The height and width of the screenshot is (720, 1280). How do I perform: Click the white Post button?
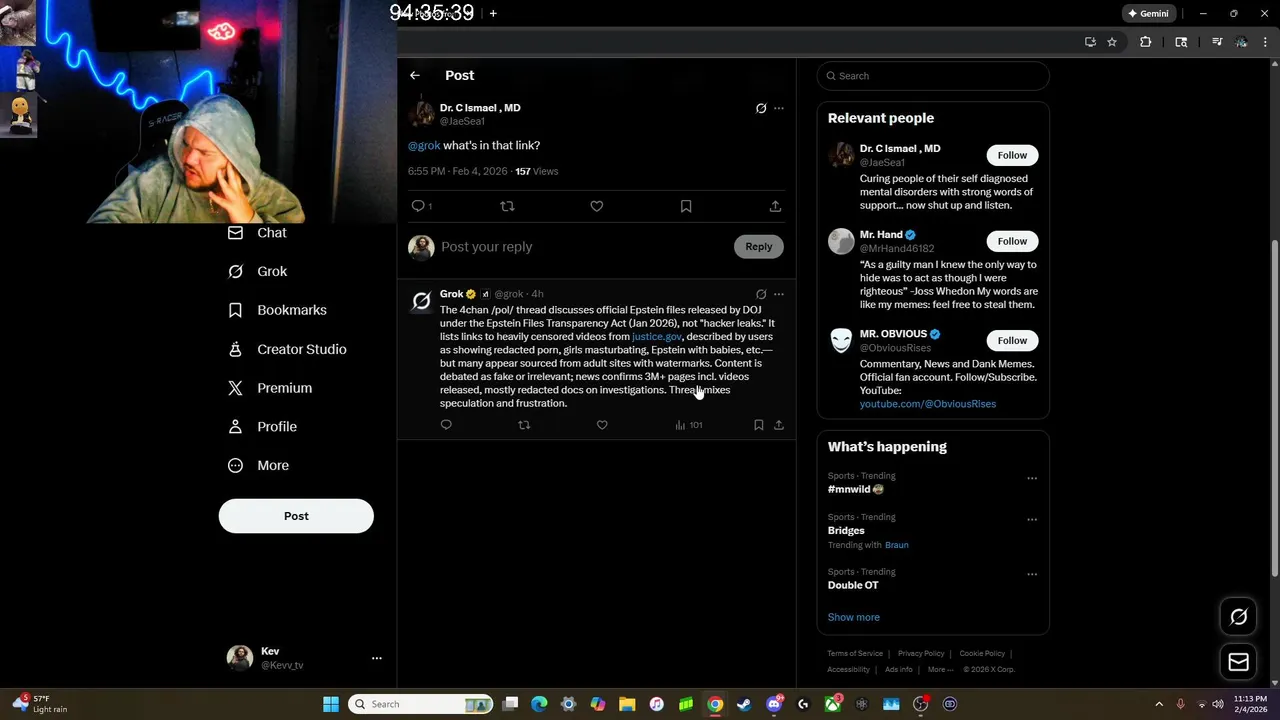[296, 516]
